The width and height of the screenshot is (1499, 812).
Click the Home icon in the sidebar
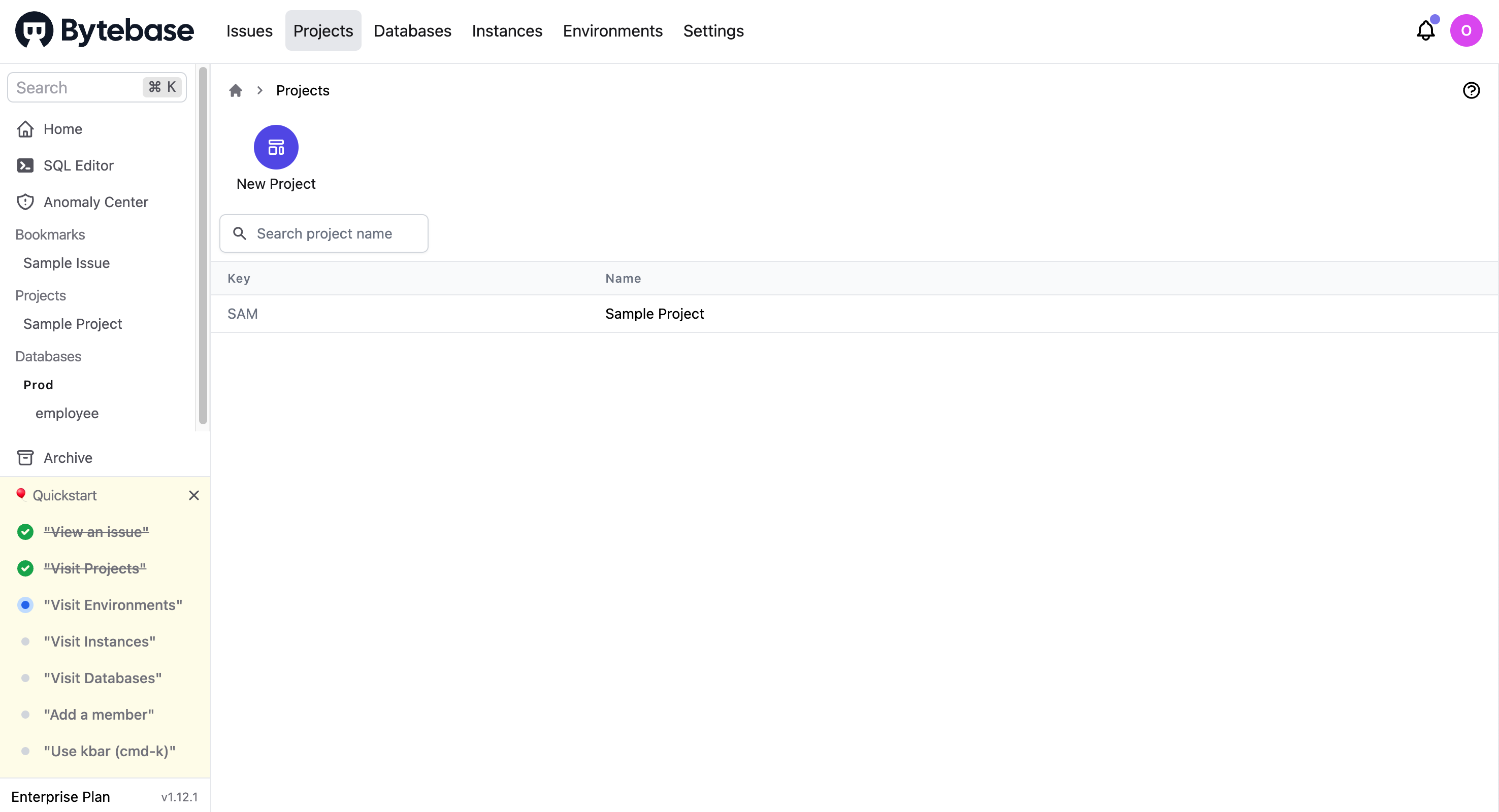click(x=25, y=128)
